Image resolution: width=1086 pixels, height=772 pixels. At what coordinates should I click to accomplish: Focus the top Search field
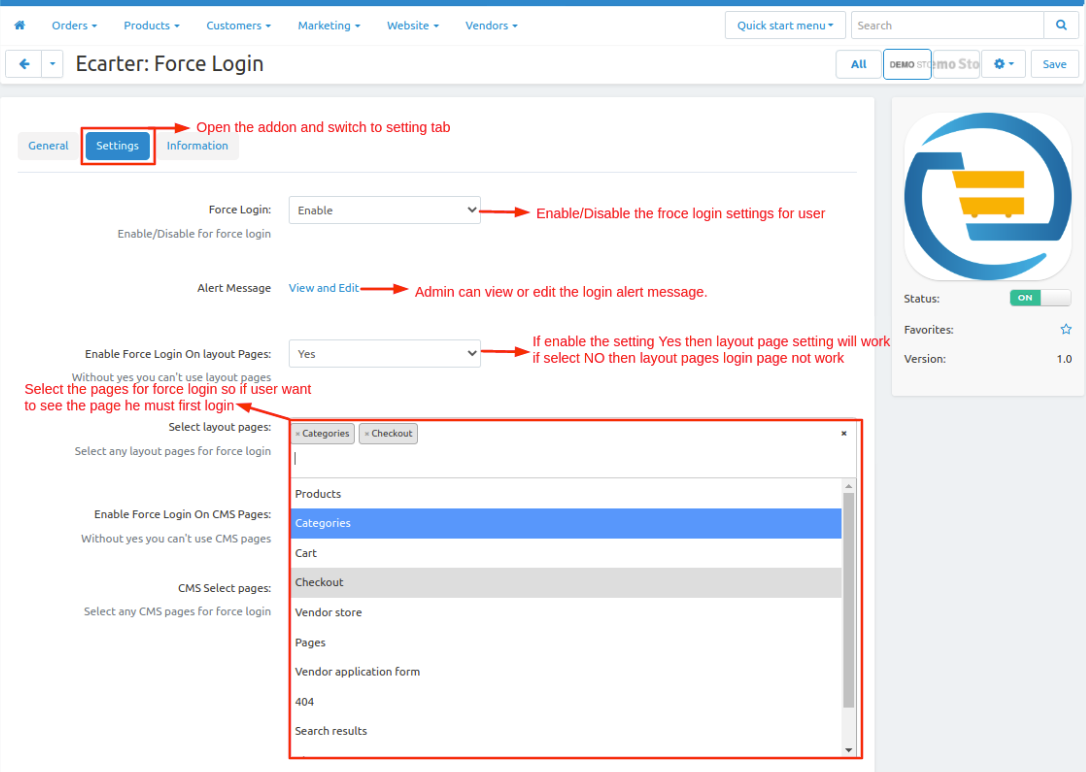[947, 25]
